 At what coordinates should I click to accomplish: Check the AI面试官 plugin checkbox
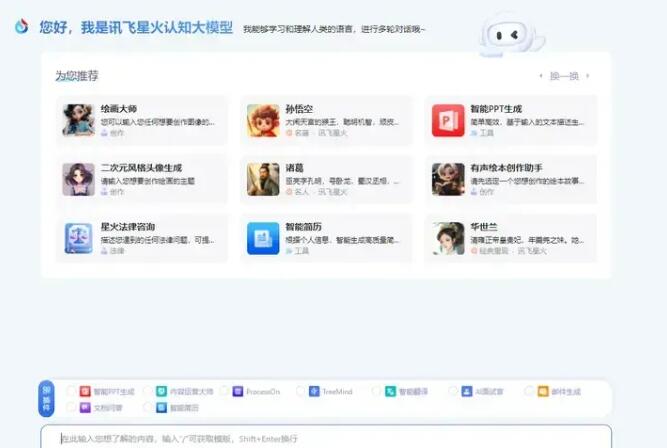[453, 391]
